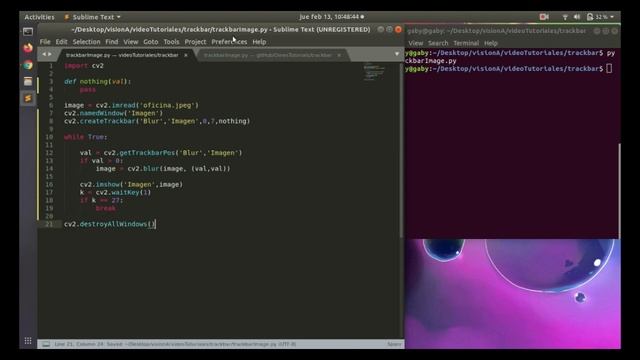
Task: Open the terminal's Help menu
Action: coord(491,43)
